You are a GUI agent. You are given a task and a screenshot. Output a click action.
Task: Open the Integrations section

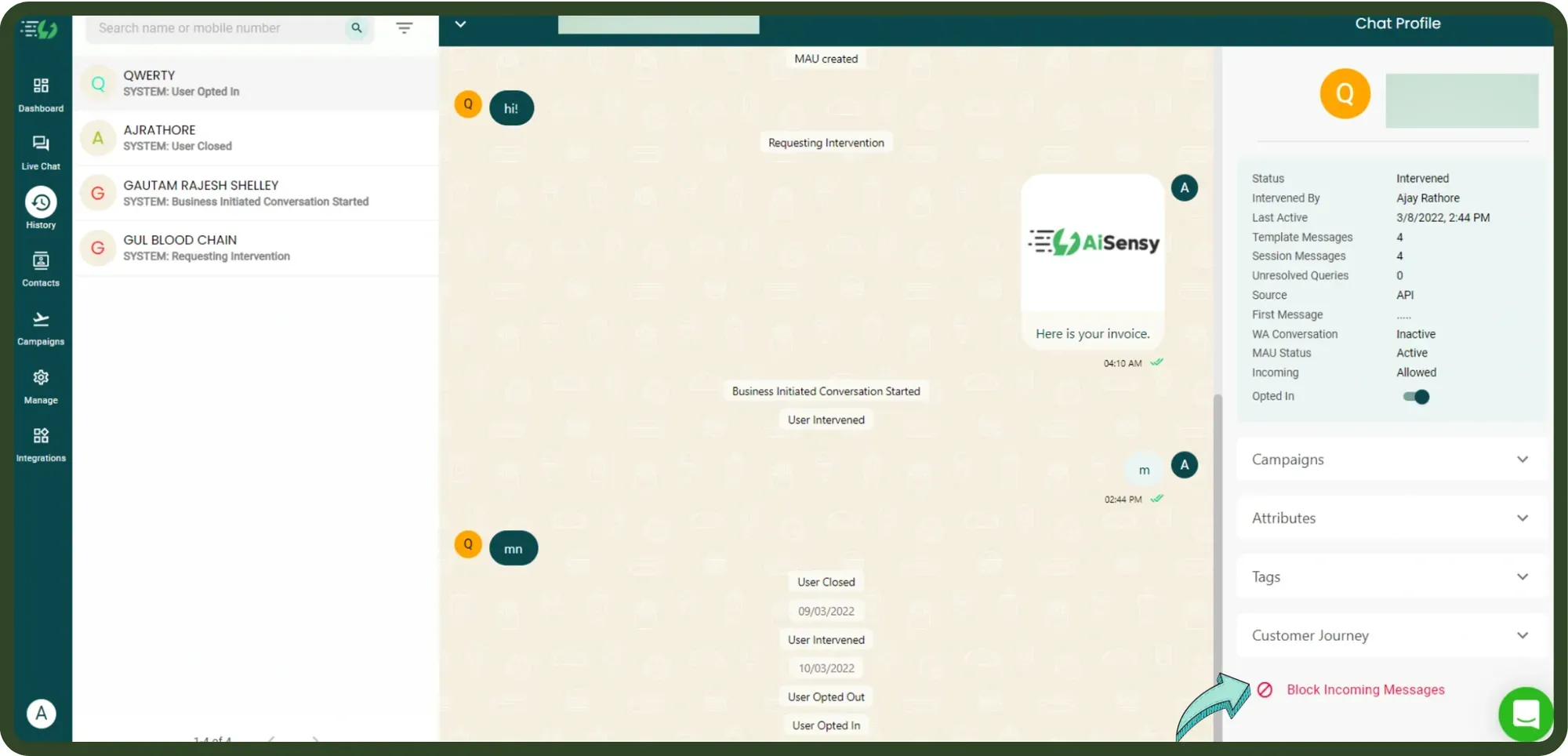pos(40,442)
